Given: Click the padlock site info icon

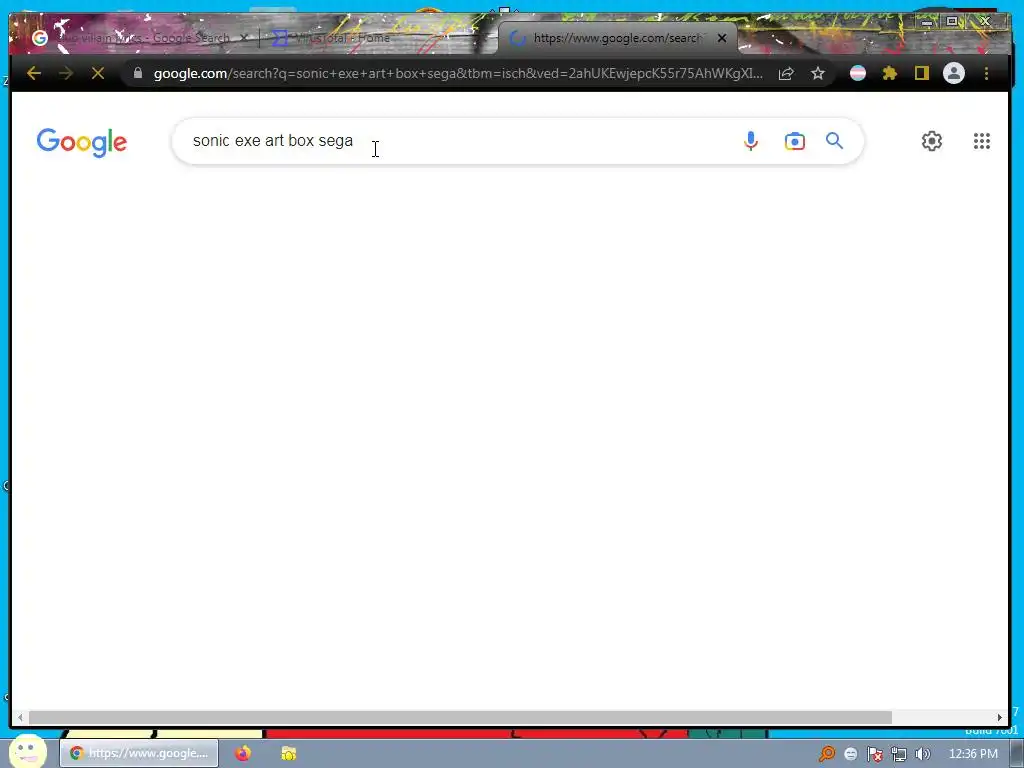Looking at the screenshot, I should [138, 73].
